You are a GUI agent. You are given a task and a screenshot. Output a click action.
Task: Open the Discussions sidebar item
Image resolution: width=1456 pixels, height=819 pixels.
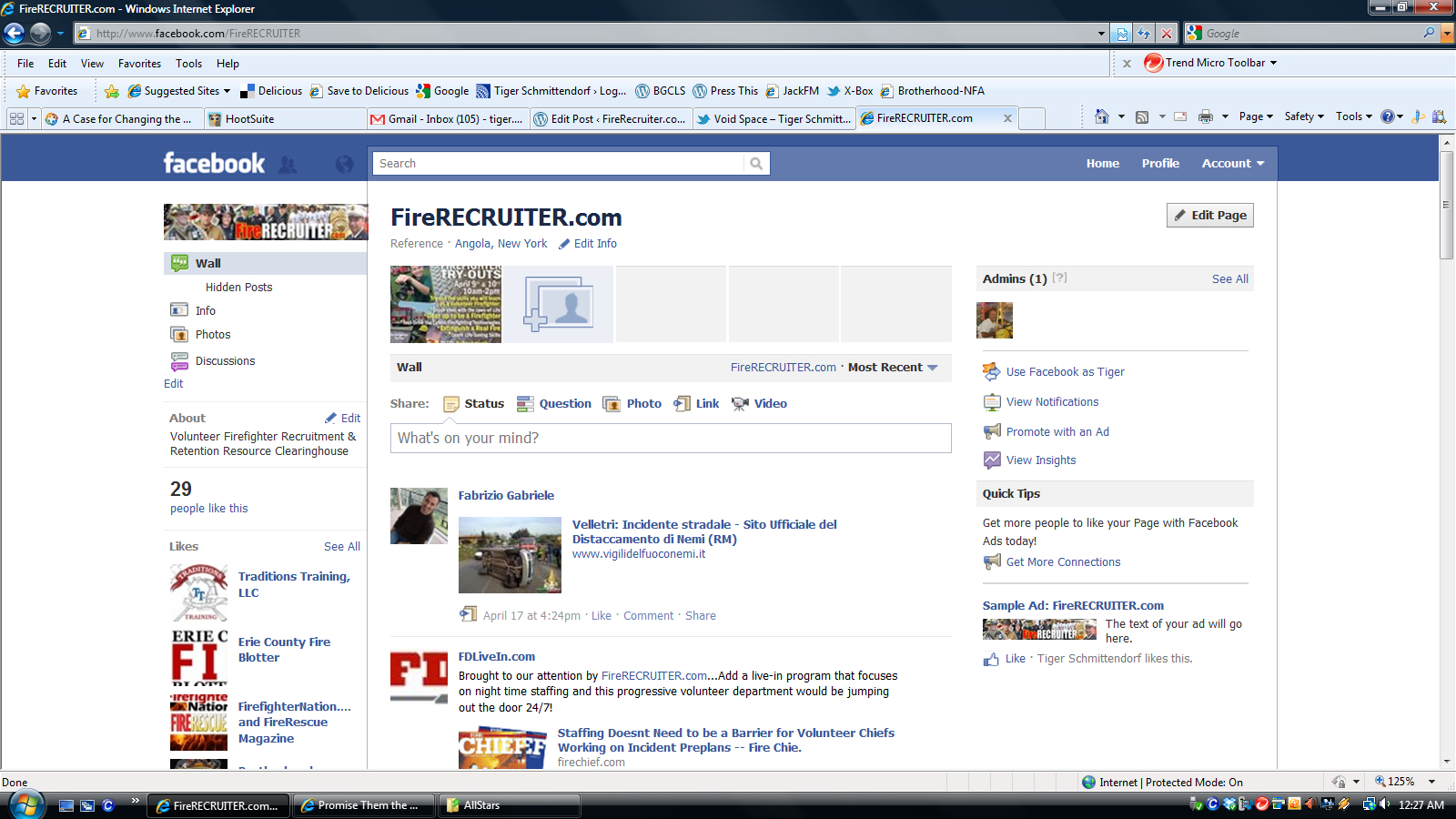tap(225, 361)
